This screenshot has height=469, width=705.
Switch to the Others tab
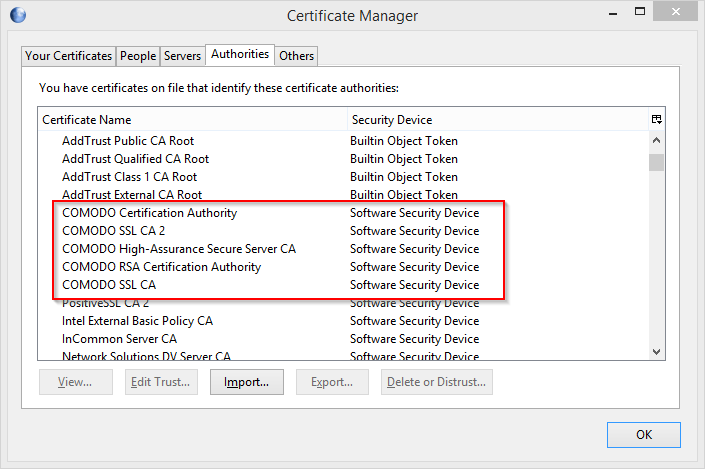[x=296, y=56]
